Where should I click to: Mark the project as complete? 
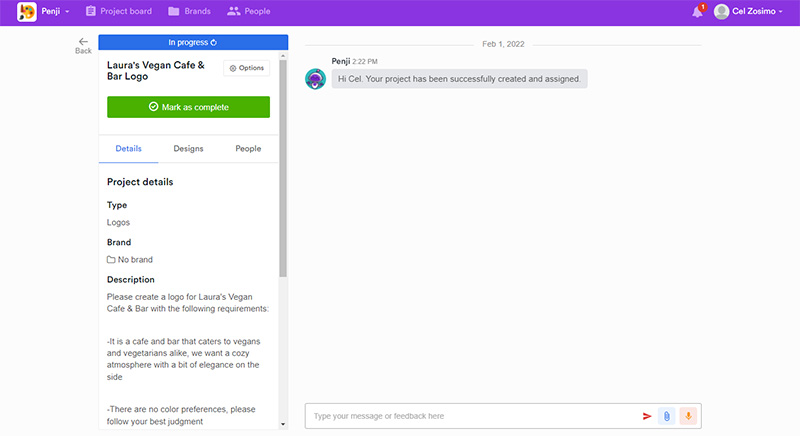[x=188, y=107]
